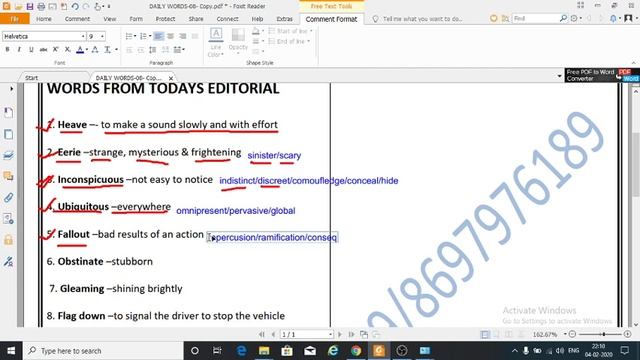Open the File menu
The width and height of the screenshot is (640, 360).
(x=15, y=19)
